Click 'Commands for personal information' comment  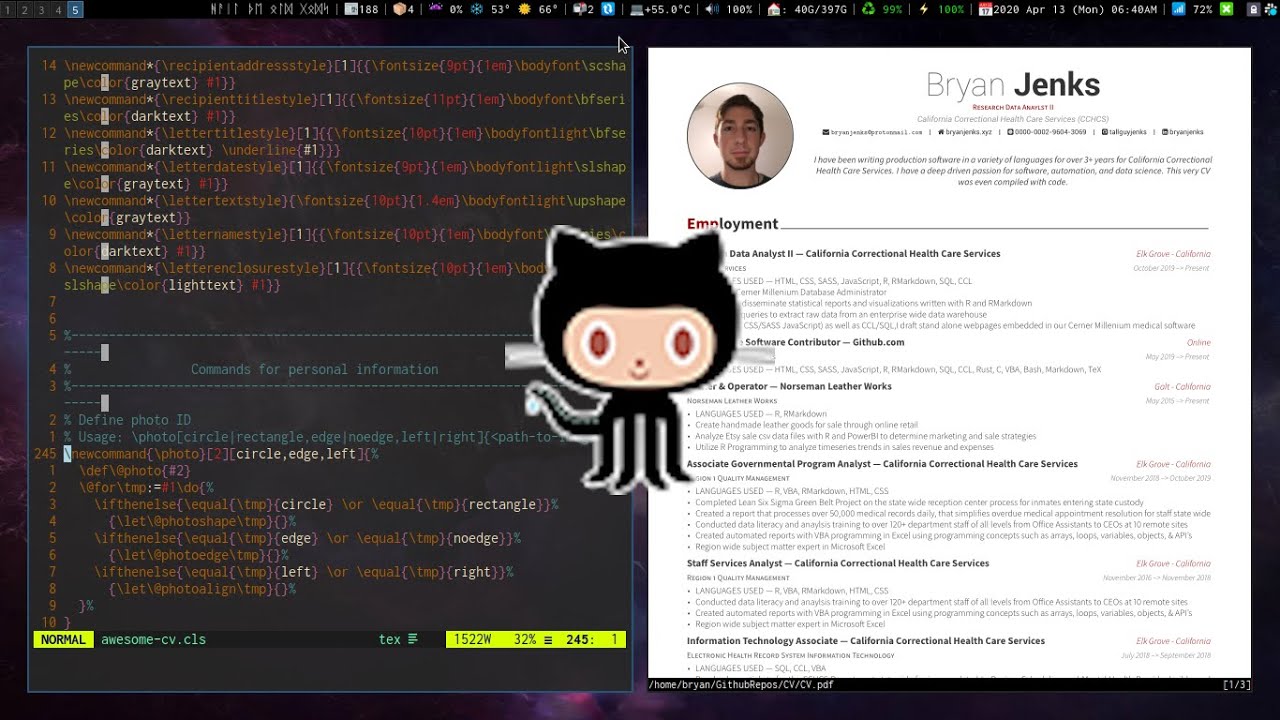coord(314,369)
